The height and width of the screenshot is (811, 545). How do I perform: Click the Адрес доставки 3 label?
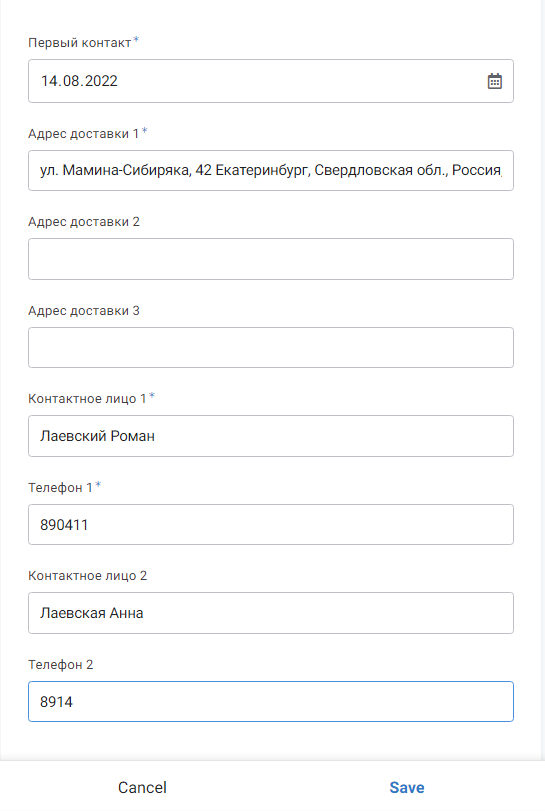(x=84, y=311)
